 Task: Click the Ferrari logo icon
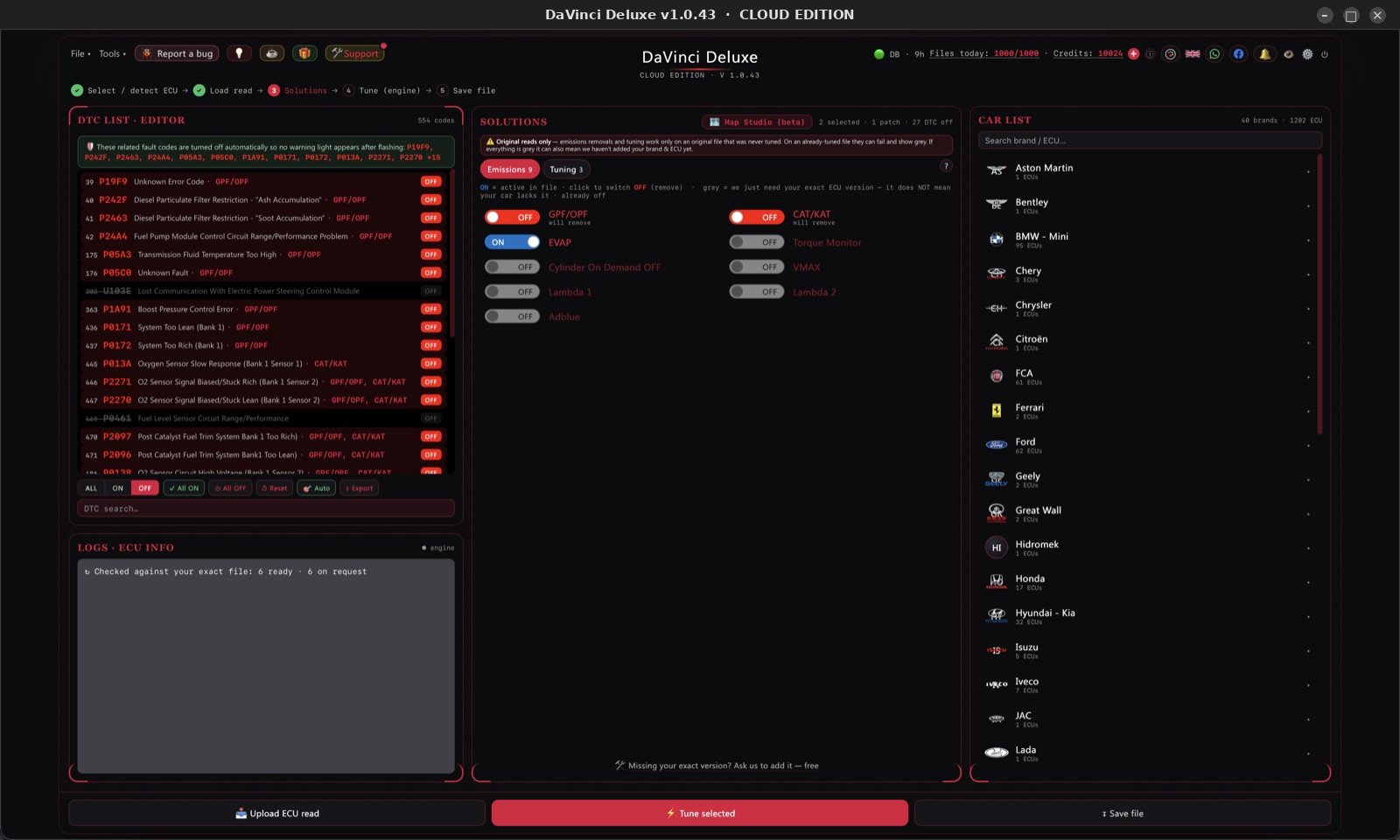[x=996, y=410]
